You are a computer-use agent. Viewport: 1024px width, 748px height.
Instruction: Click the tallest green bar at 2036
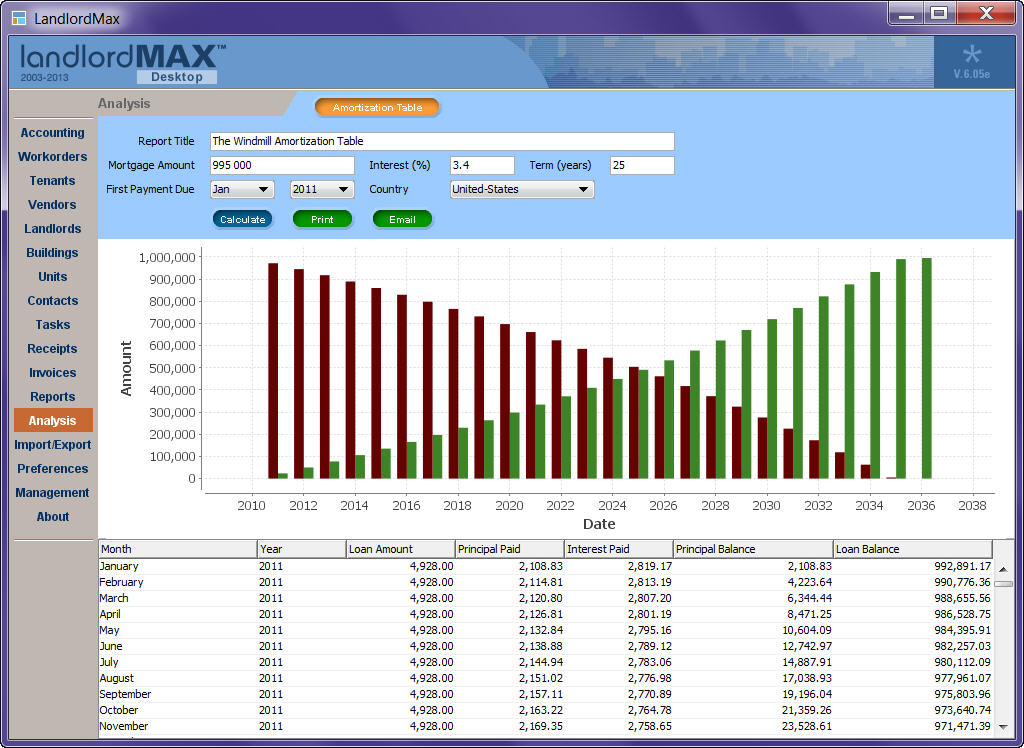tap(927, 368)
